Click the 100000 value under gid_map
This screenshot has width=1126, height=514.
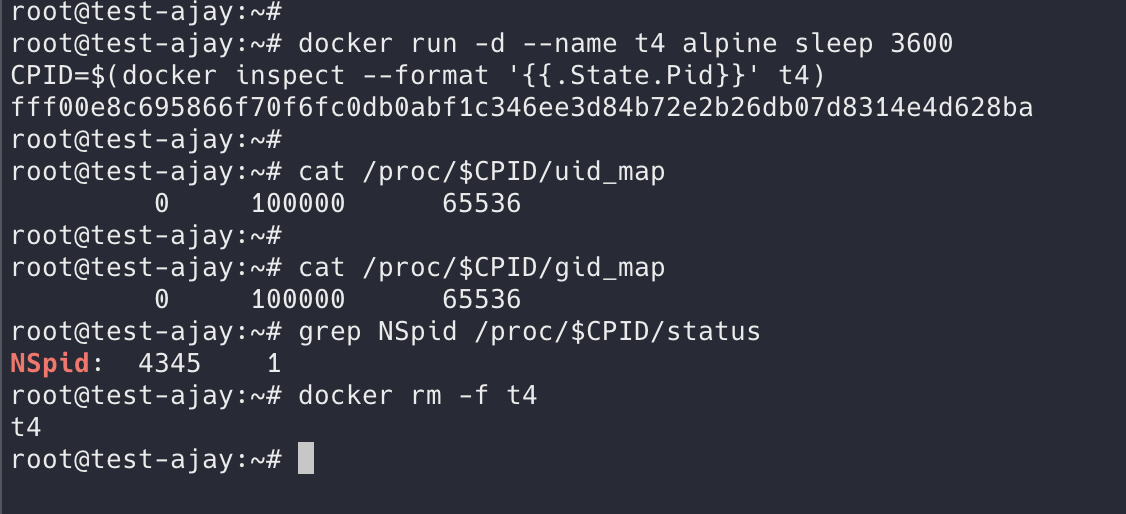tap(297, 299)
